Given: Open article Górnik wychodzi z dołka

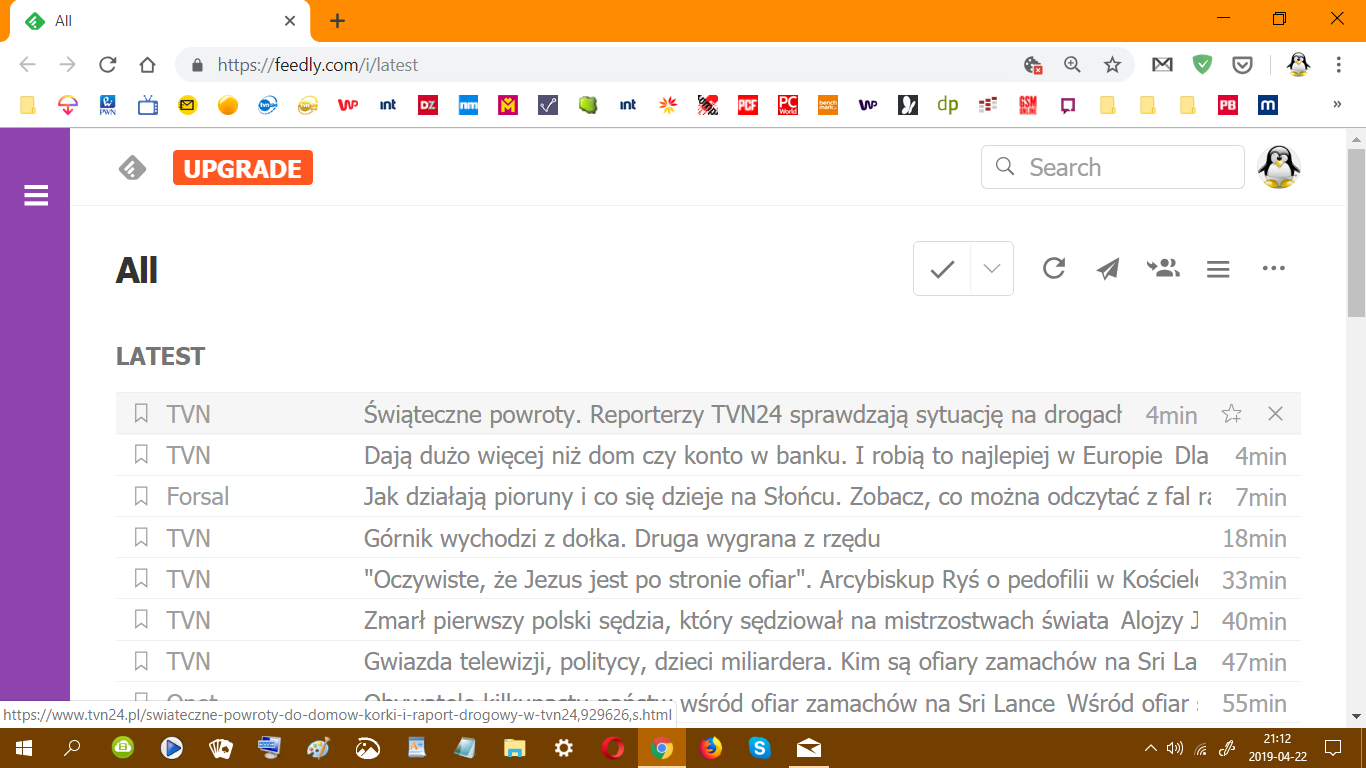Looking at the screenshot, I should tap(622, 539).
